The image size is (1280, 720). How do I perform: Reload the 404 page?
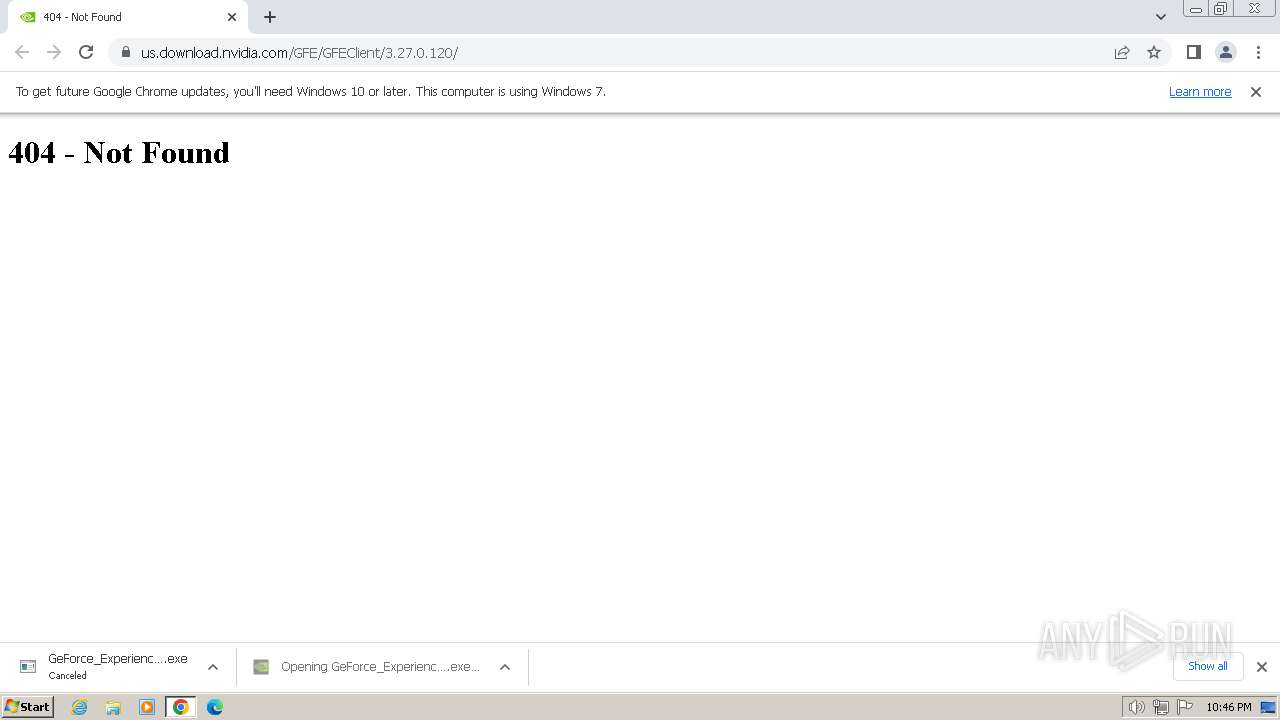click(x=86, y=52)
